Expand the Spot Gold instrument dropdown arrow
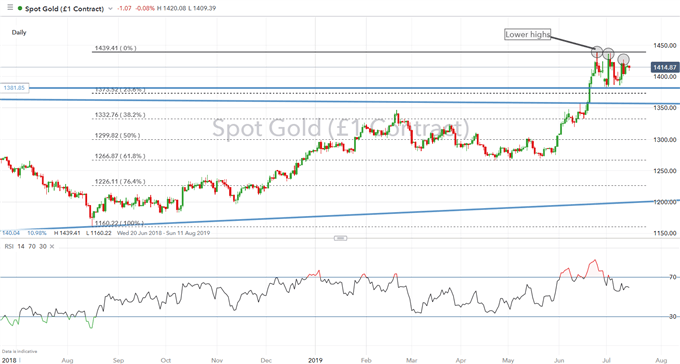680x364 pixels. pos(111,9)
